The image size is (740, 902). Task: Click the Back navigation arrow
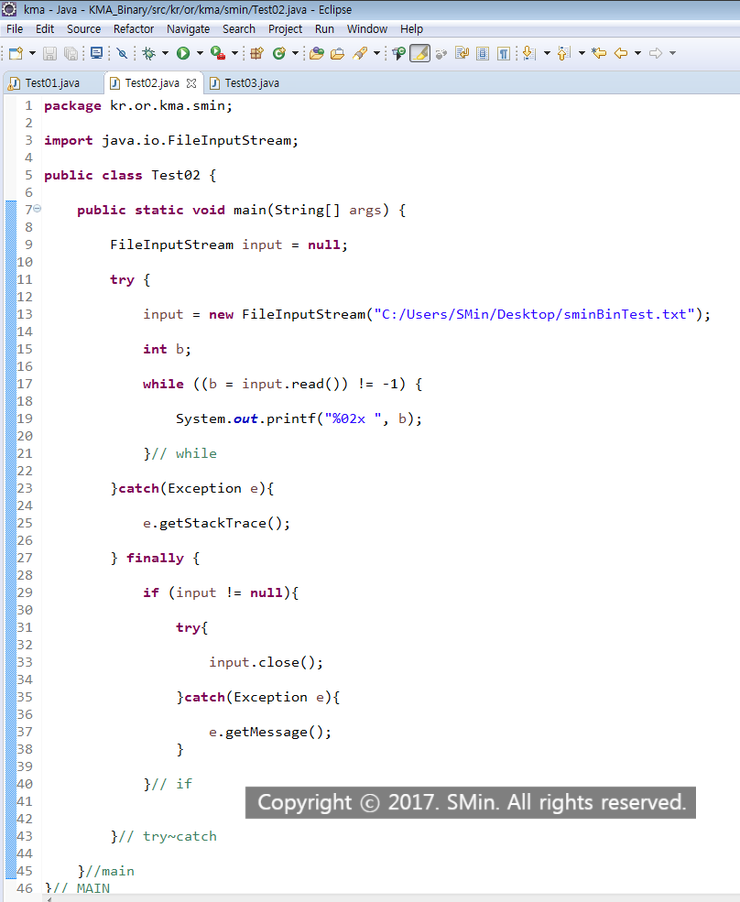(621, 53)
